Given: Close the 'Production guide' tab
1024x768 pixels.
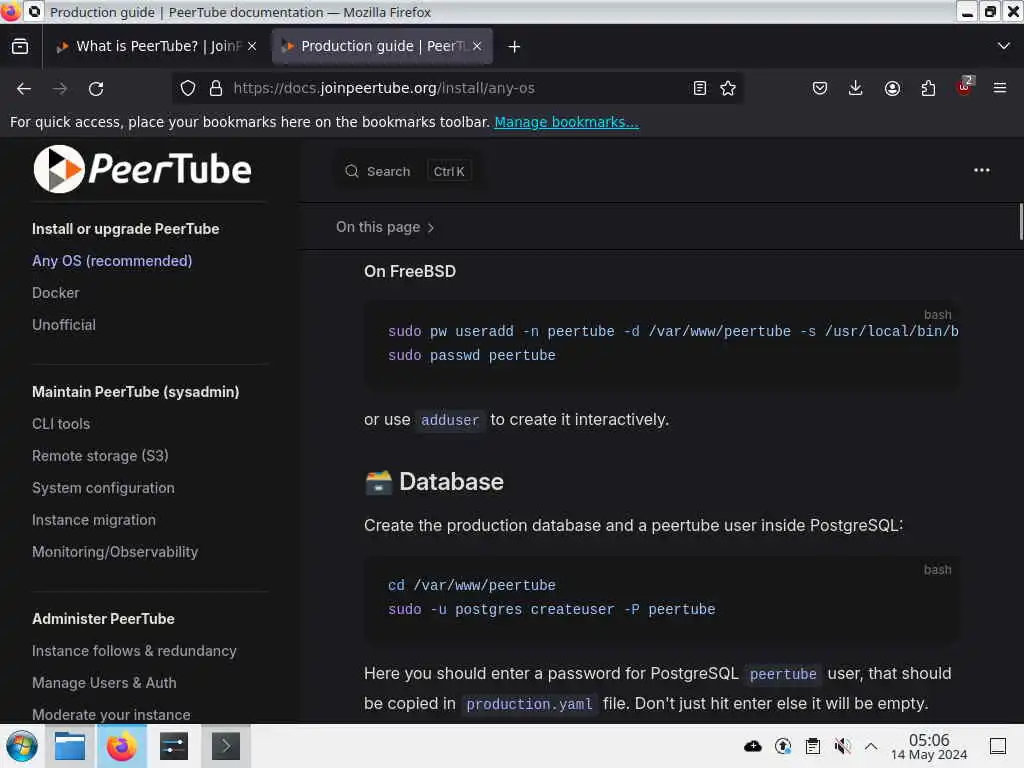Looking at the screenshot, I should [477, 46].
